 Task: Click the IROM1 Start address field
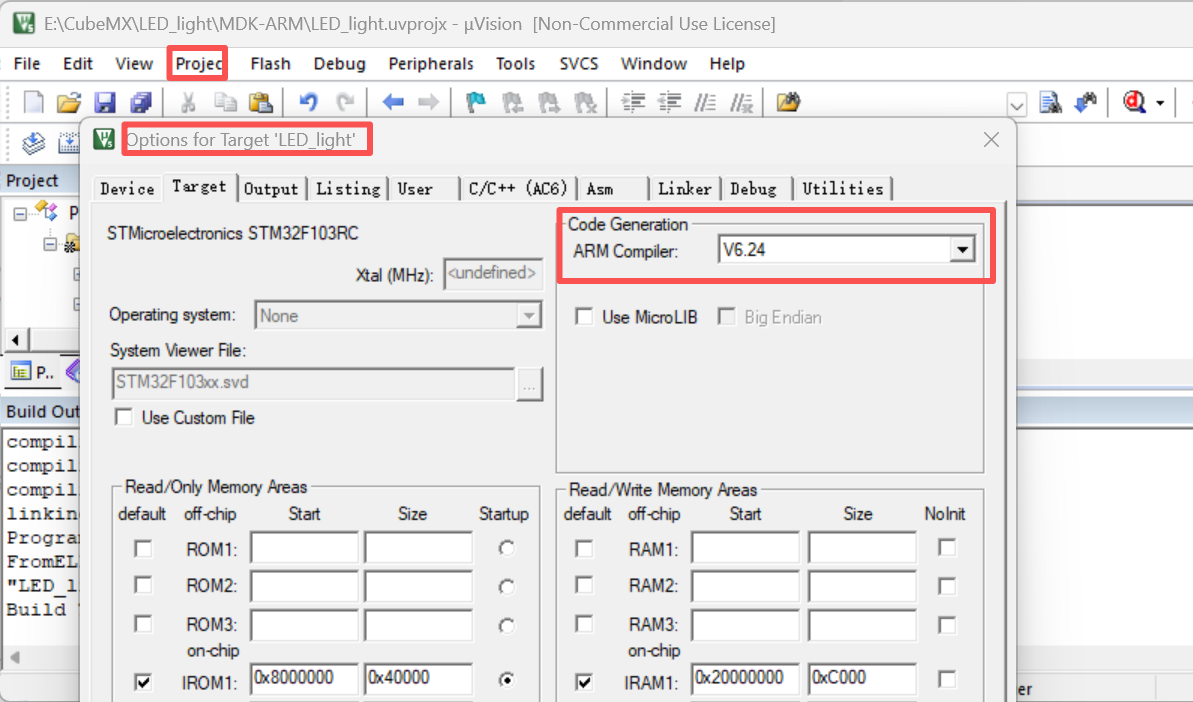coord(304,678)
